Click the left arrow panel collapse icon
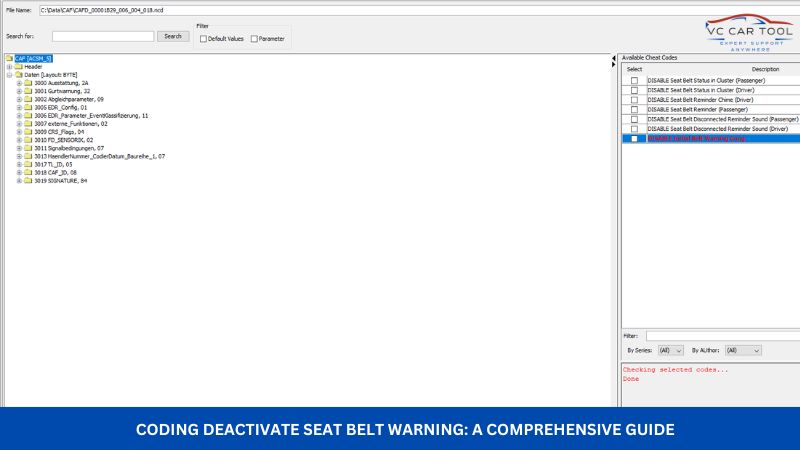Screen dimensions: 800x450 (614, 60)
